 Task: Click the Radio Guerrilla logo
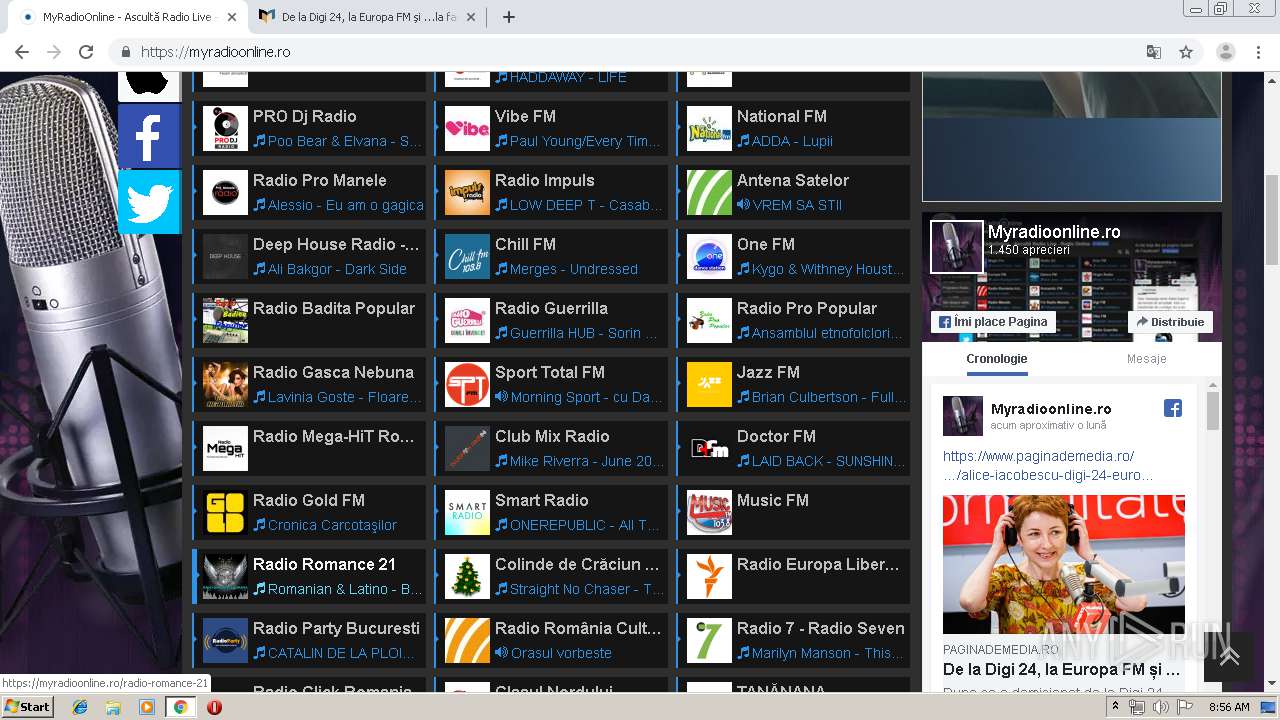tap(467, 321)
